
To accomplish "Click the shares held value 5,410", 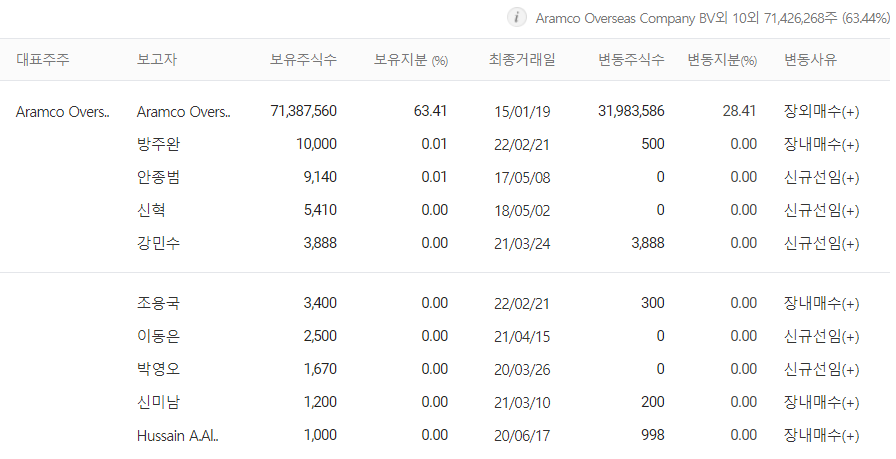I will pos(320,210).
